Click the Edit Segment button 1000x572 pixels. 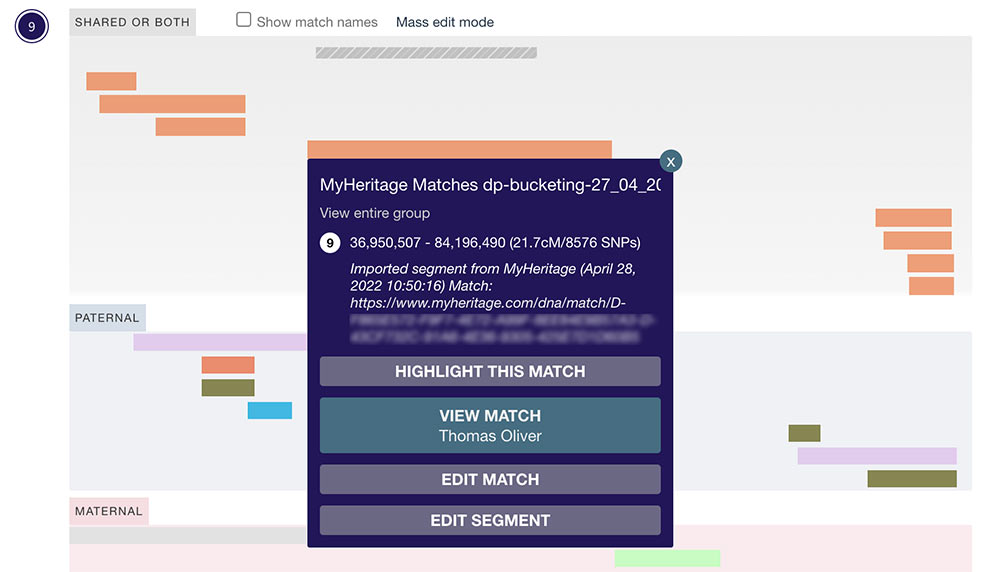(490, 520)
